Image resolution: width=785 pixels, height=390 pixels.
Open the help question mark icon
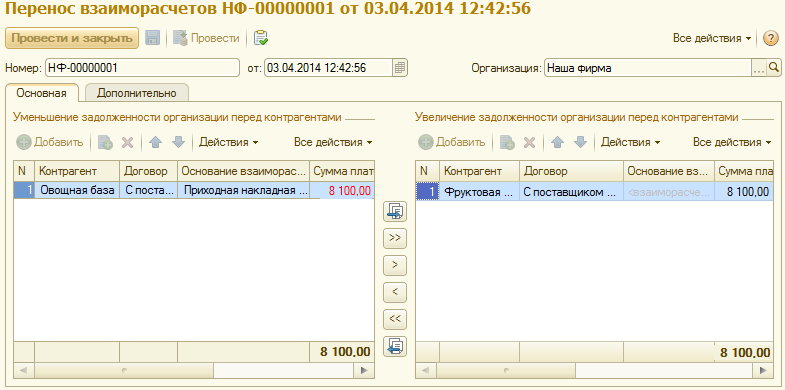click(770, 39)
